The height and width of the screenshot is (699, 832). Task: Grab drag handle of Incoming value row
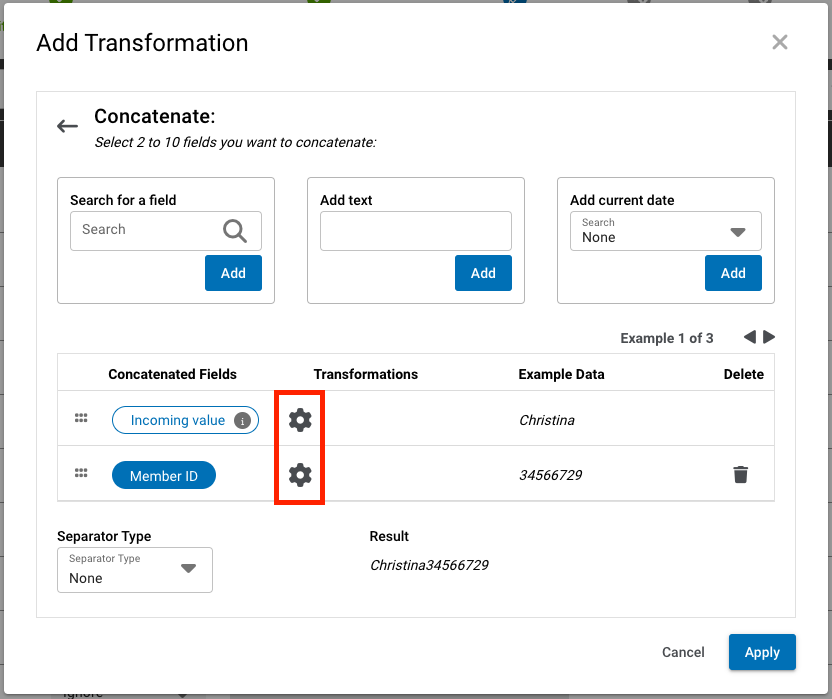point(82,419)
